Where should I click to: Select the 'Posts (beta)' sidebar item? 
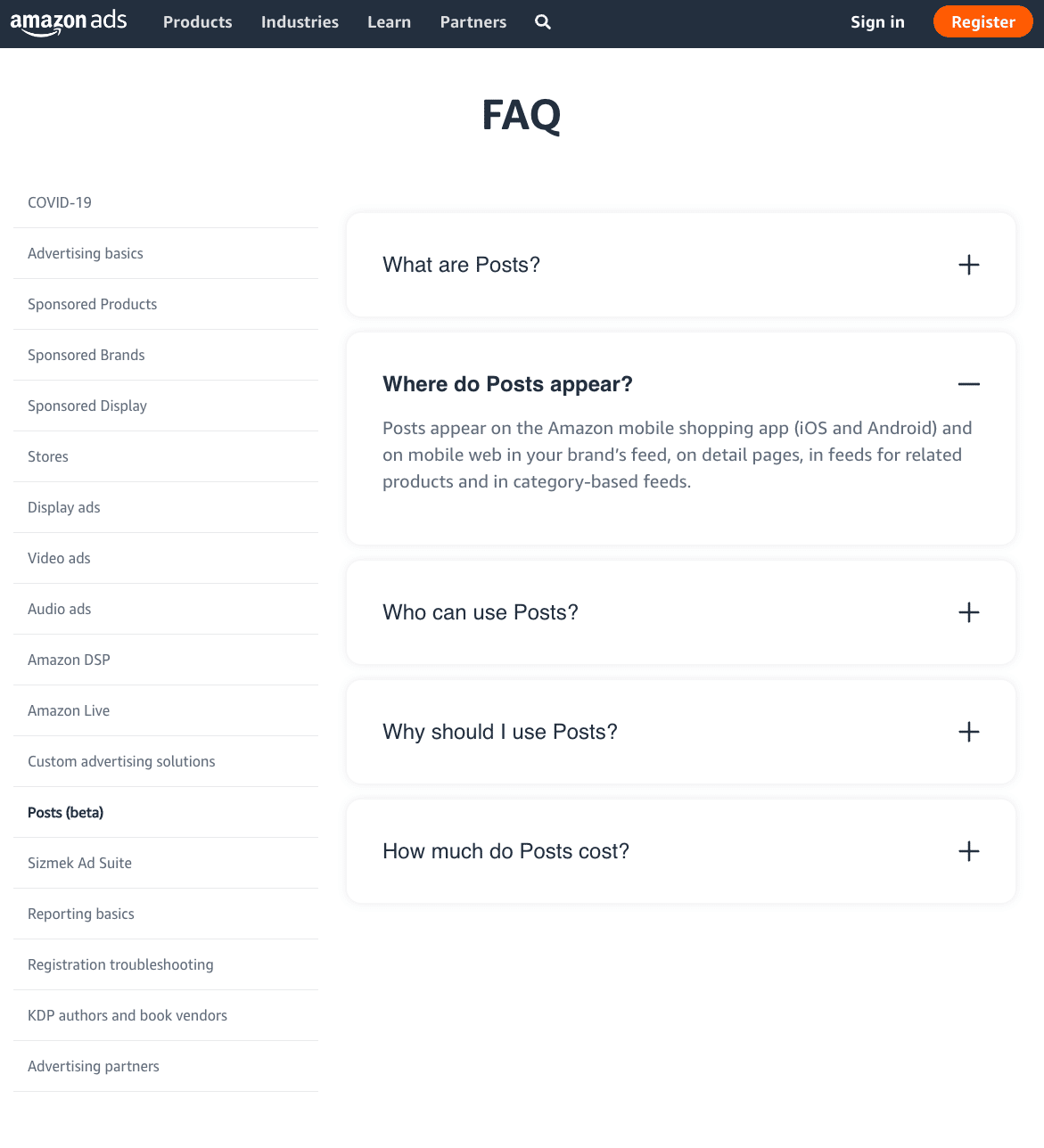(65, 812)
